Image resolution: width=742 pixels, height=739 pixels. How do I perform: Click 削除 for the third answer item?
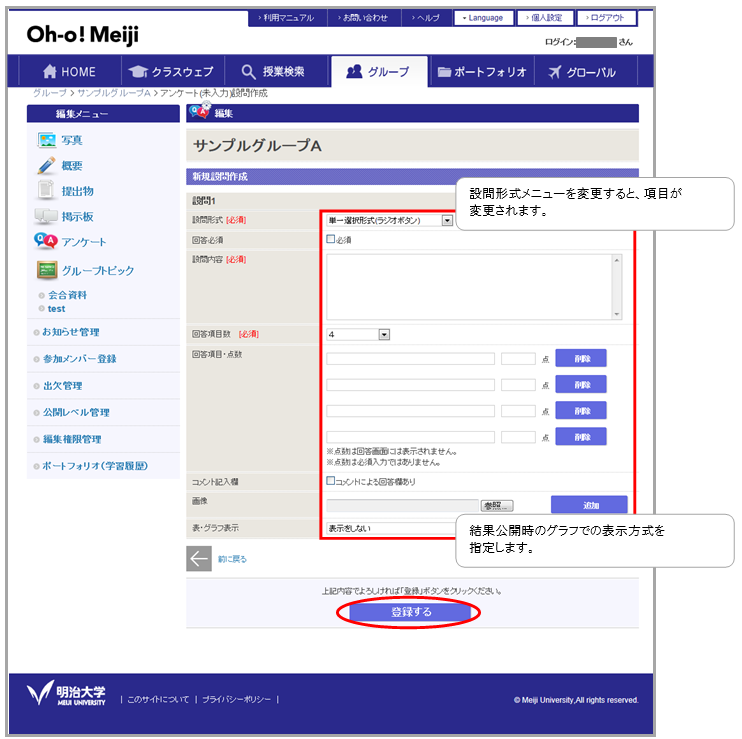581,410
